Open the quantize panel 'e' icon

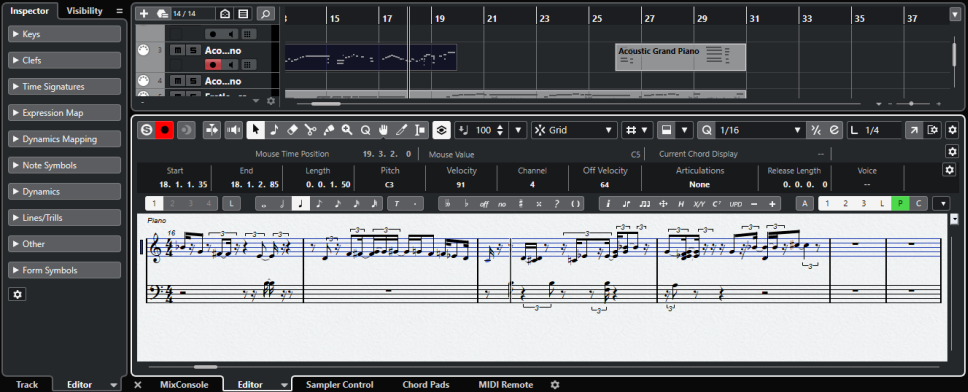point(834,130)
